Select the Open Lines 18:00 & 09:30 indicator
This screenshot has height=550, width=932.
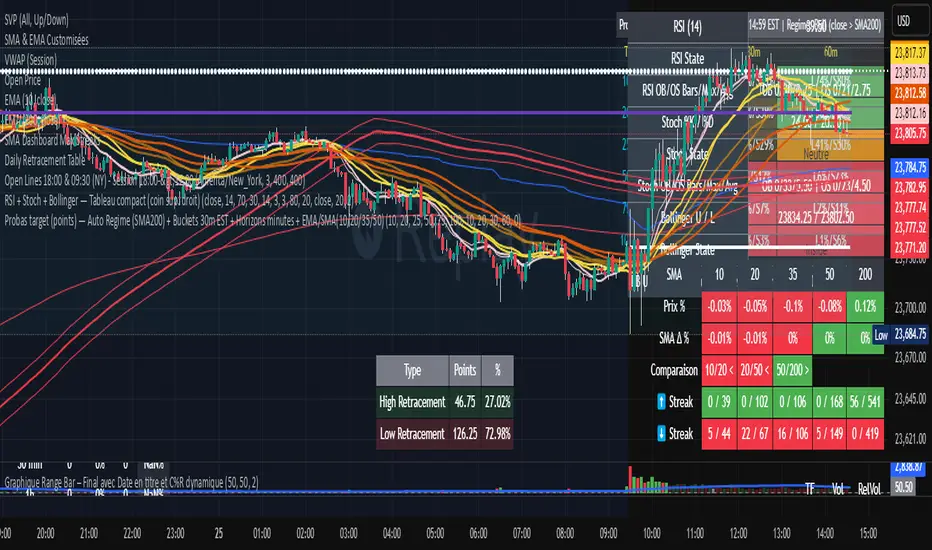[155, 180]
